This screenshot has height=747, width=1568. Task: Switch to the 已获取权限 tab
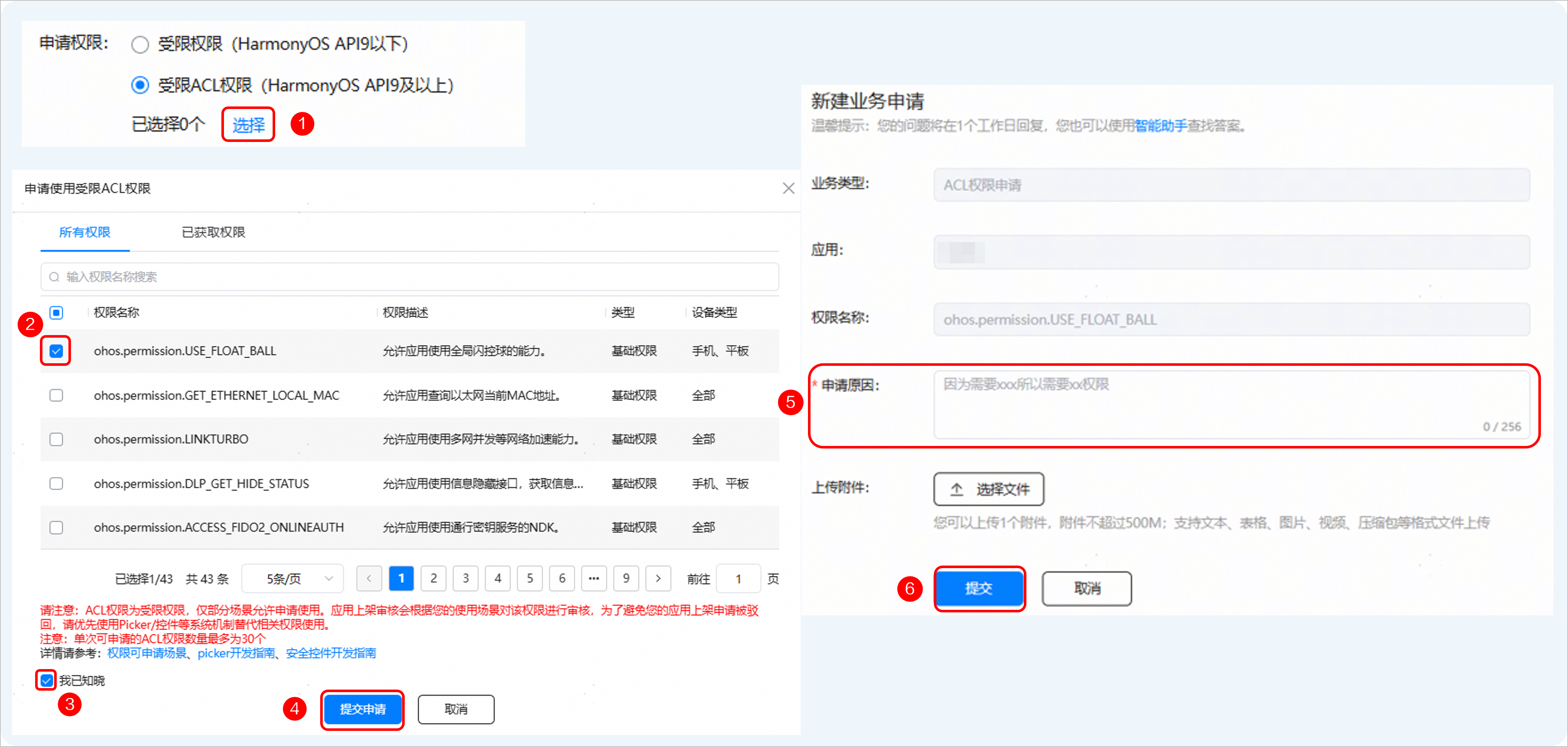[213, 232]
